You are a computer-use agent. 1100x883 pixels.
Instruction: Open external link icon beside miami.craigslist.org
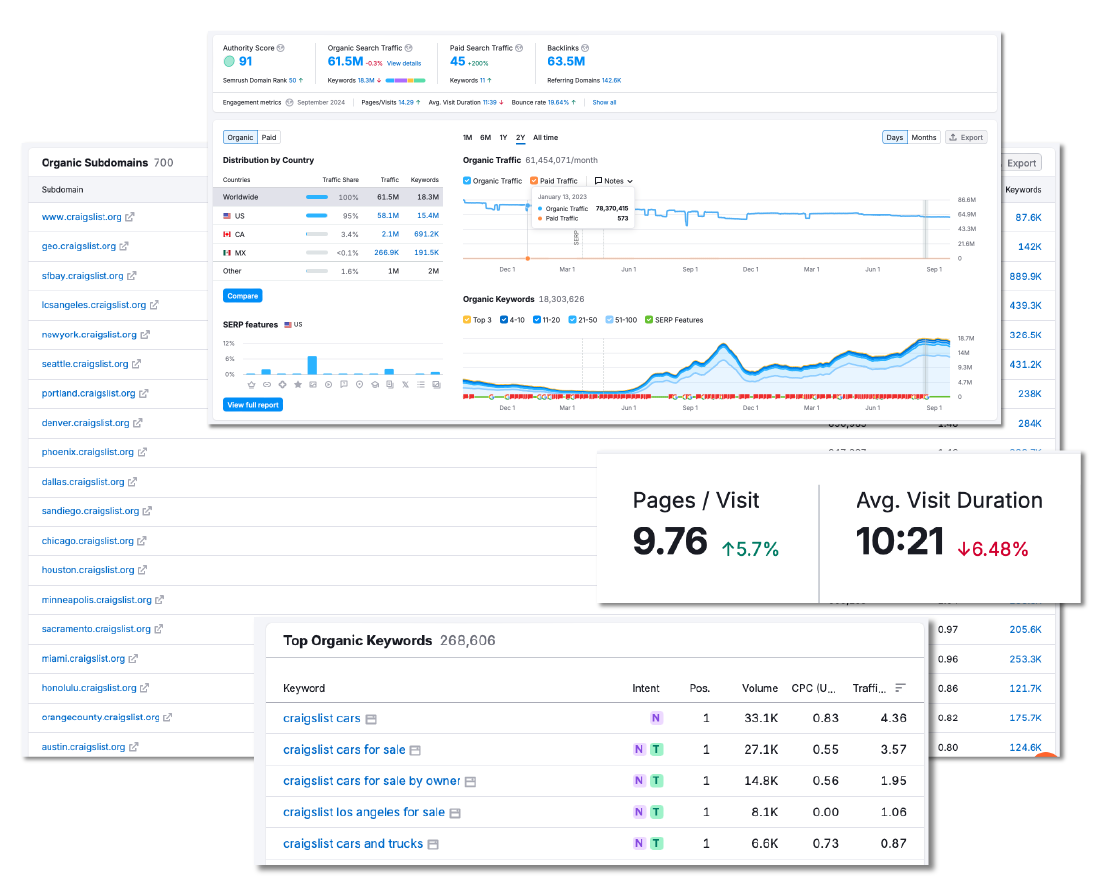tap(133, 659)
